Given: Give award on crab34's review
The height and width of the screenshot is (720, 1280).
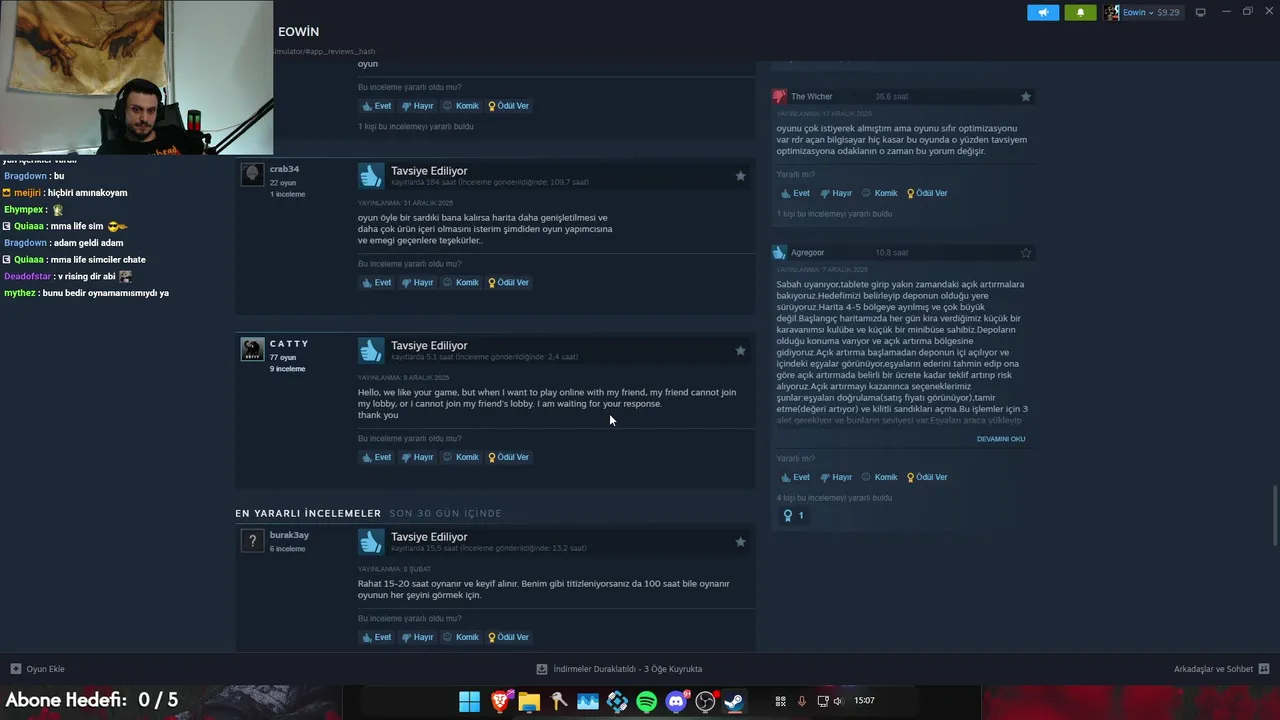Looking at the screenshot, I should [509, 282].
